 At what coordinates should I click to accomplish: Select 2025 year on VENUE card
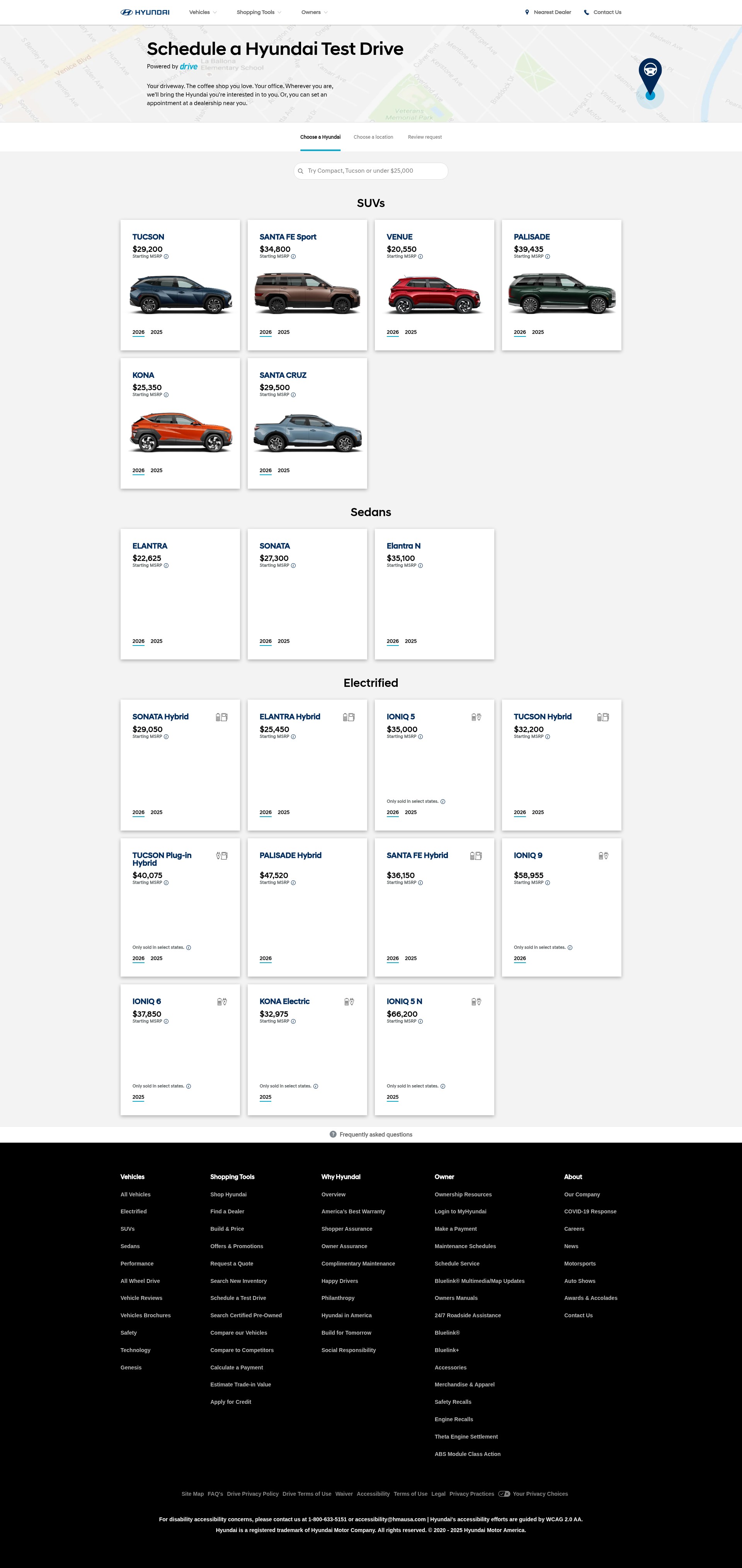coord(411,332)
